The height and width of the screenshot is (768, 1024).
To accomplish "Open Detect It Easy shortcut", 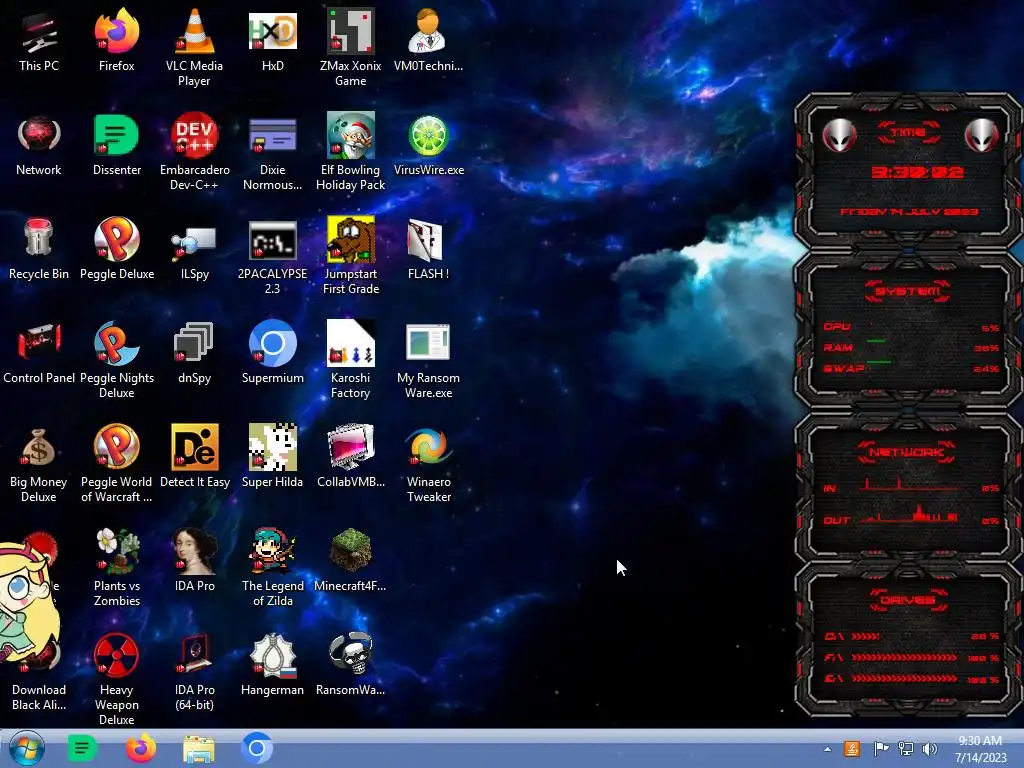I will pyautogui.click(x=194, y=457).
